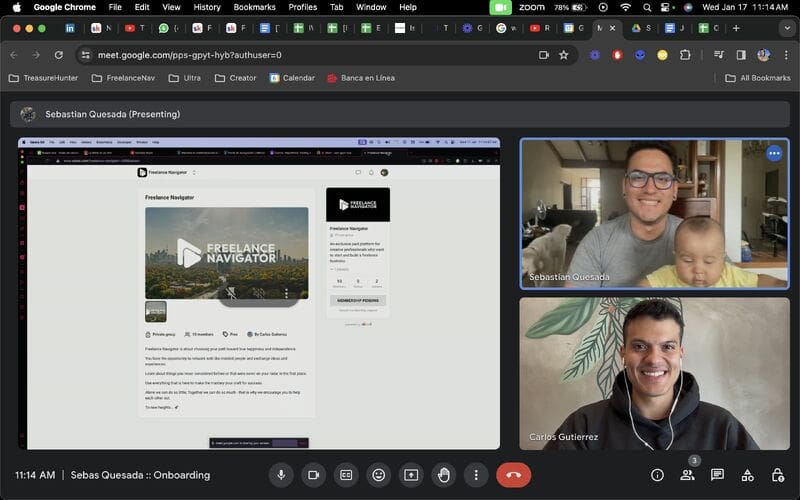This screenshot has height=500, width=800.
Task: Click the red leave call button
Action: [x=513, y=475]
